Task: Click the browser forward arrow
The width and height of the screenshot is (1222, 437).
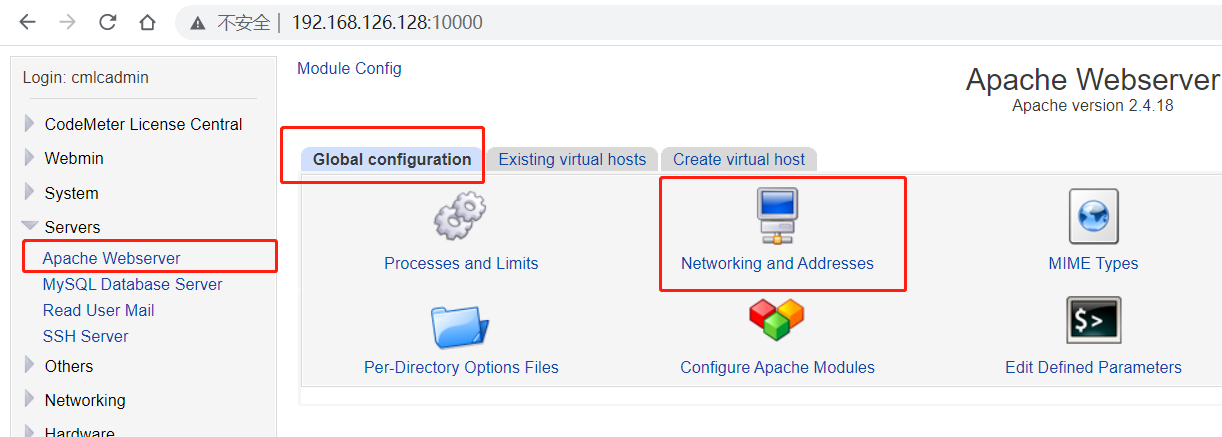Action: click(67, 22)
